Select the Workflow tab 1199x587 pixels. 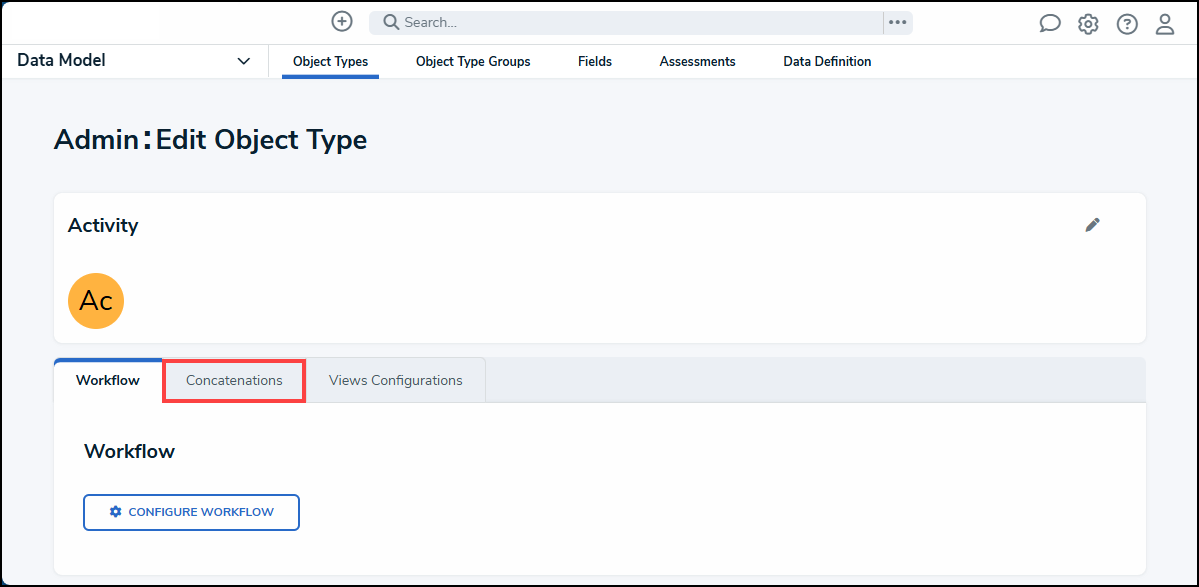[x=108, y=381]
